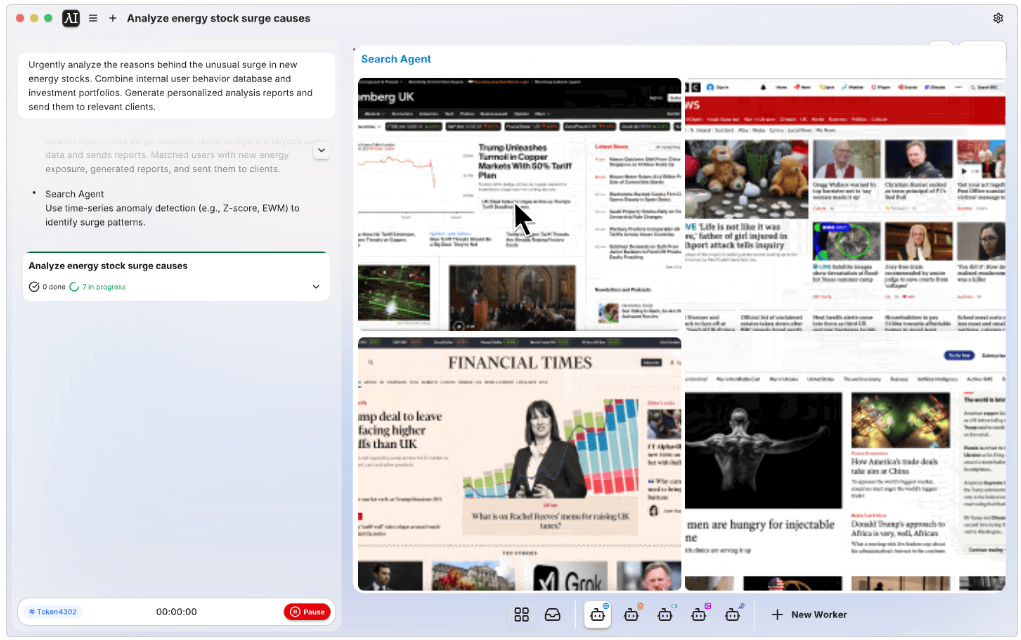Expand the collapsed summary text chevron
Screen dimensions: 1021x640
(x=321, y=150)
